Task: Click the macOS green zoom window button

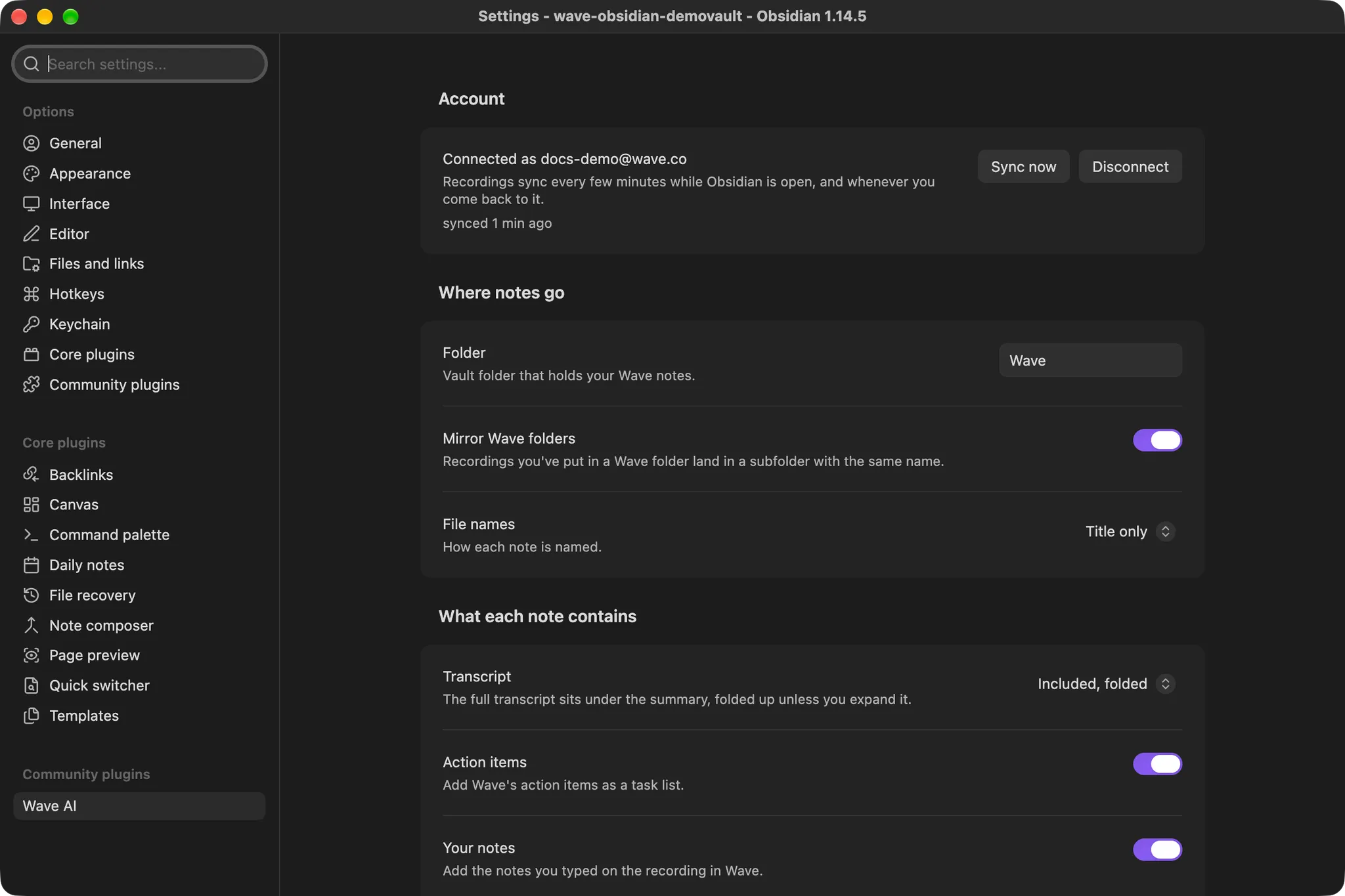Action: [70, 16]
